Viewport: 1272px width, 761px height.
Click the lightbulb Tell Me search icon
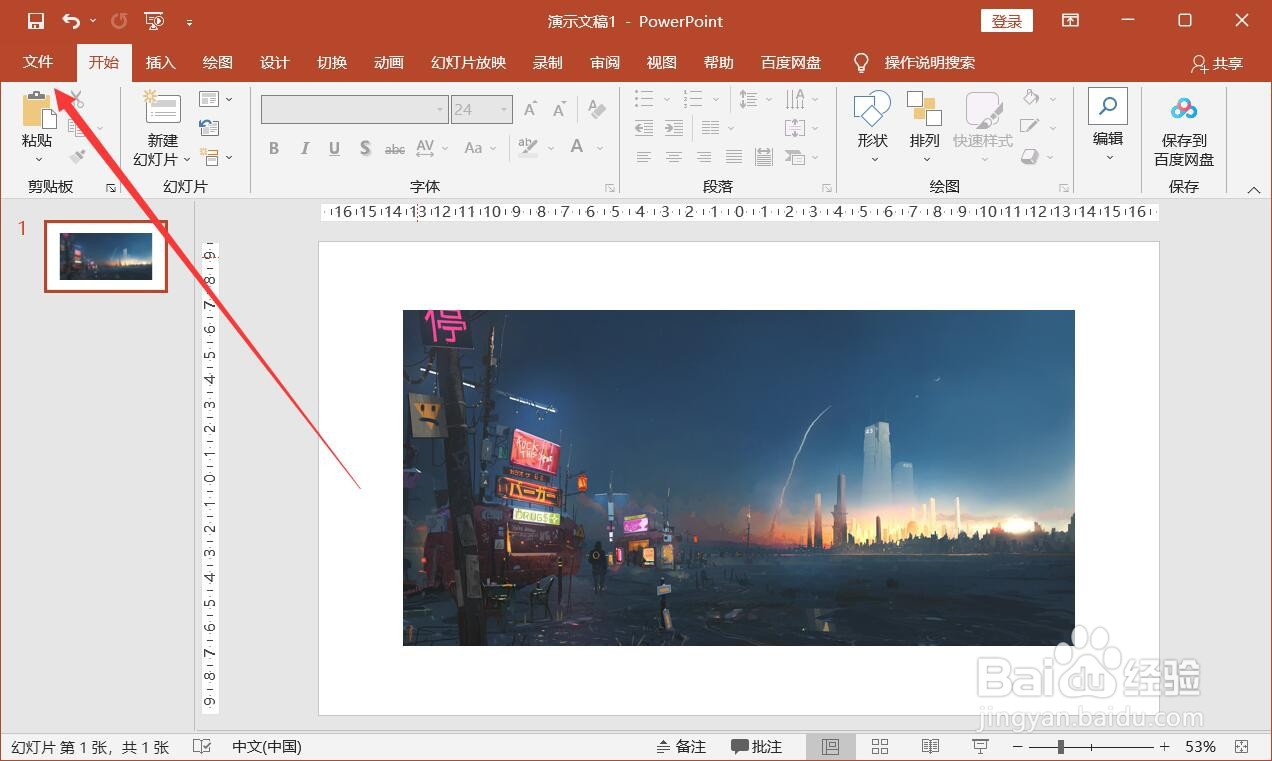861,63
